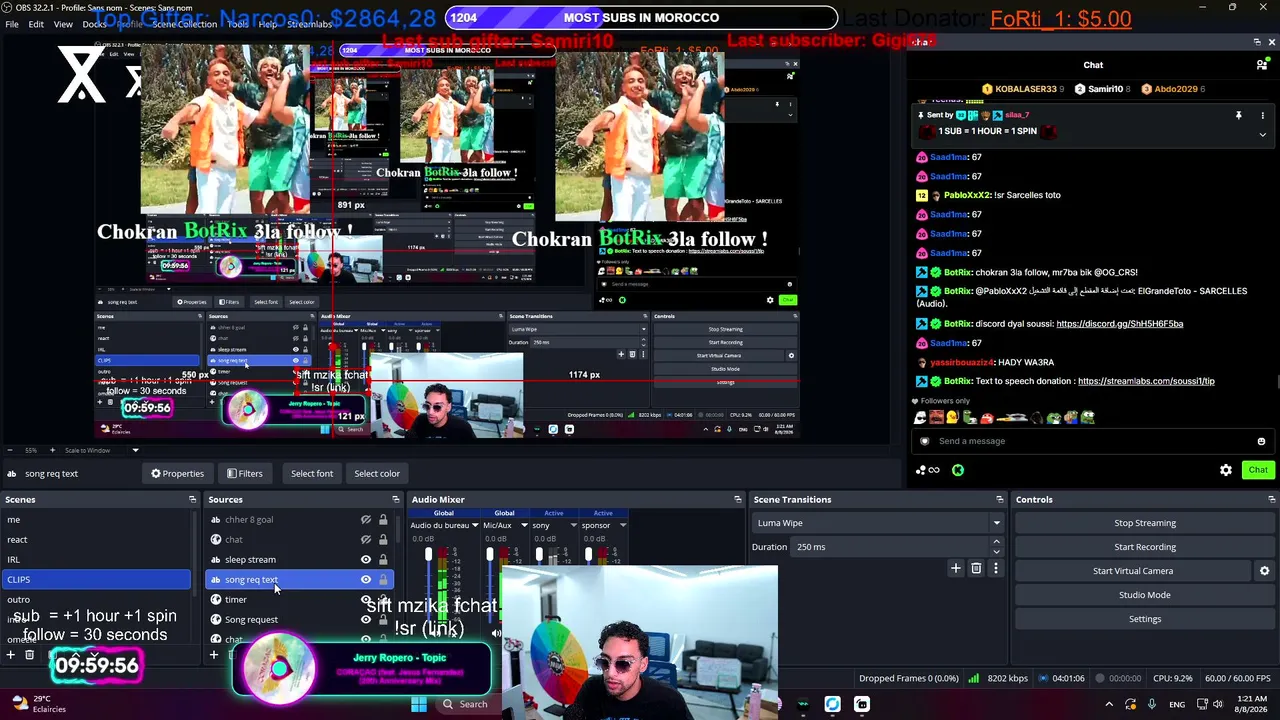Open the Edit menu

click(x=36, y=24)
